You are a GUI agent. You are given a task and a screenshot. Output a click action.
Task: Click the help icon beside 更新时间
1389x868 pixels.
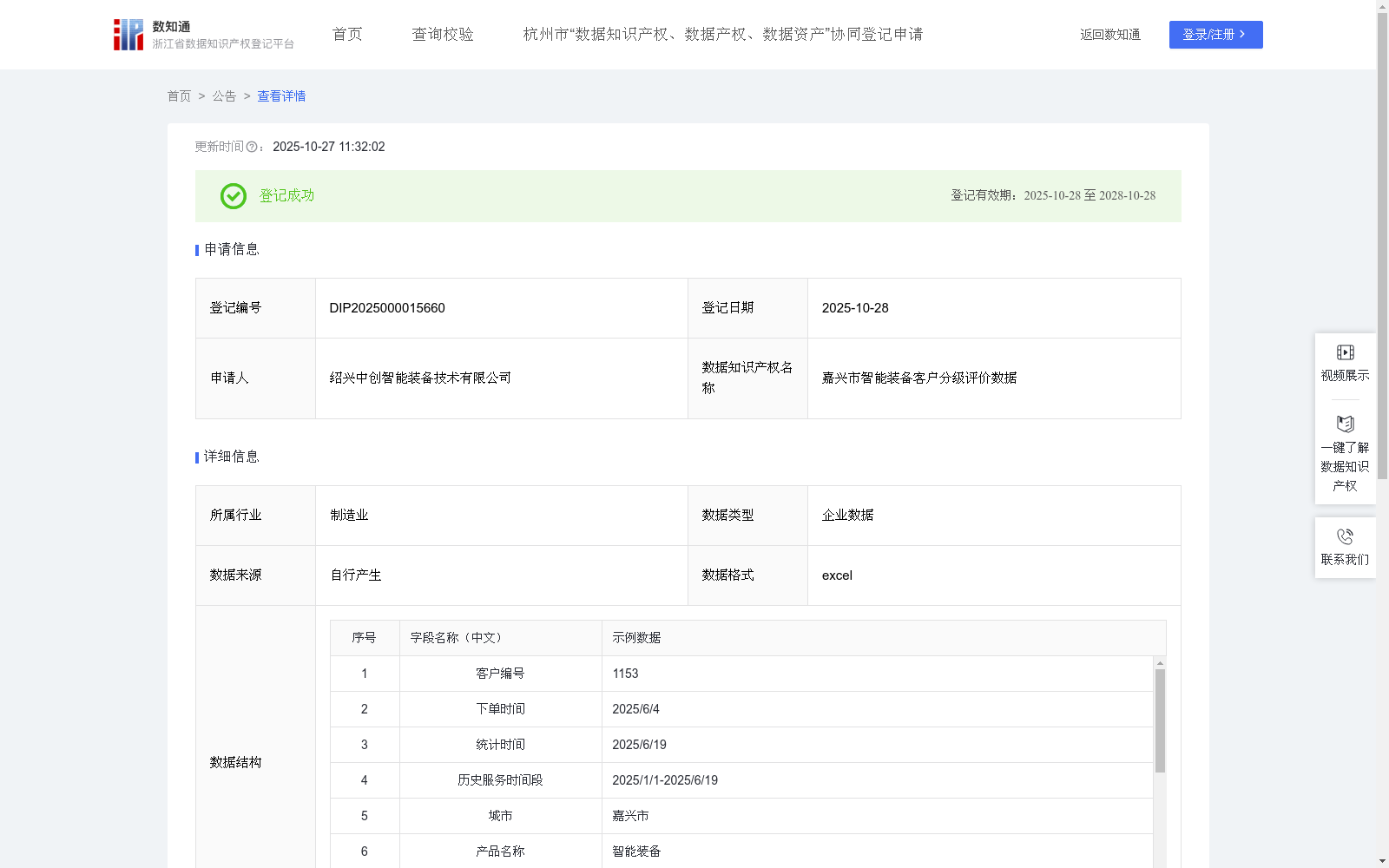[x=252, y=148]
